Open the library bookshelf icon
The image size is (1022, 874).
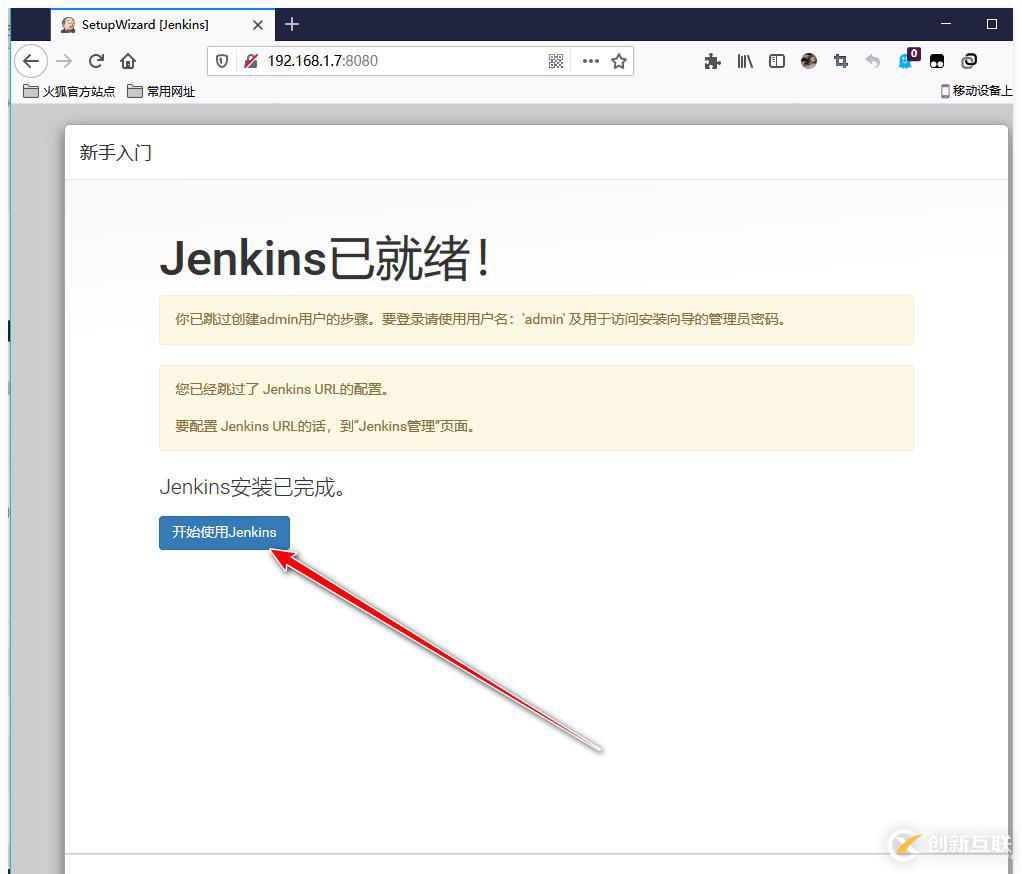pyautogui.click(x=745, y=61)
